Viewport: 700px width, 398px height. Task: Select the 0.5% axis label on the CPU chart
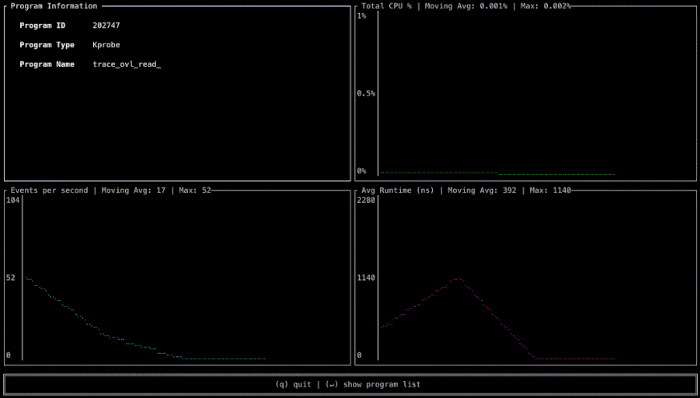pos(366,93)
